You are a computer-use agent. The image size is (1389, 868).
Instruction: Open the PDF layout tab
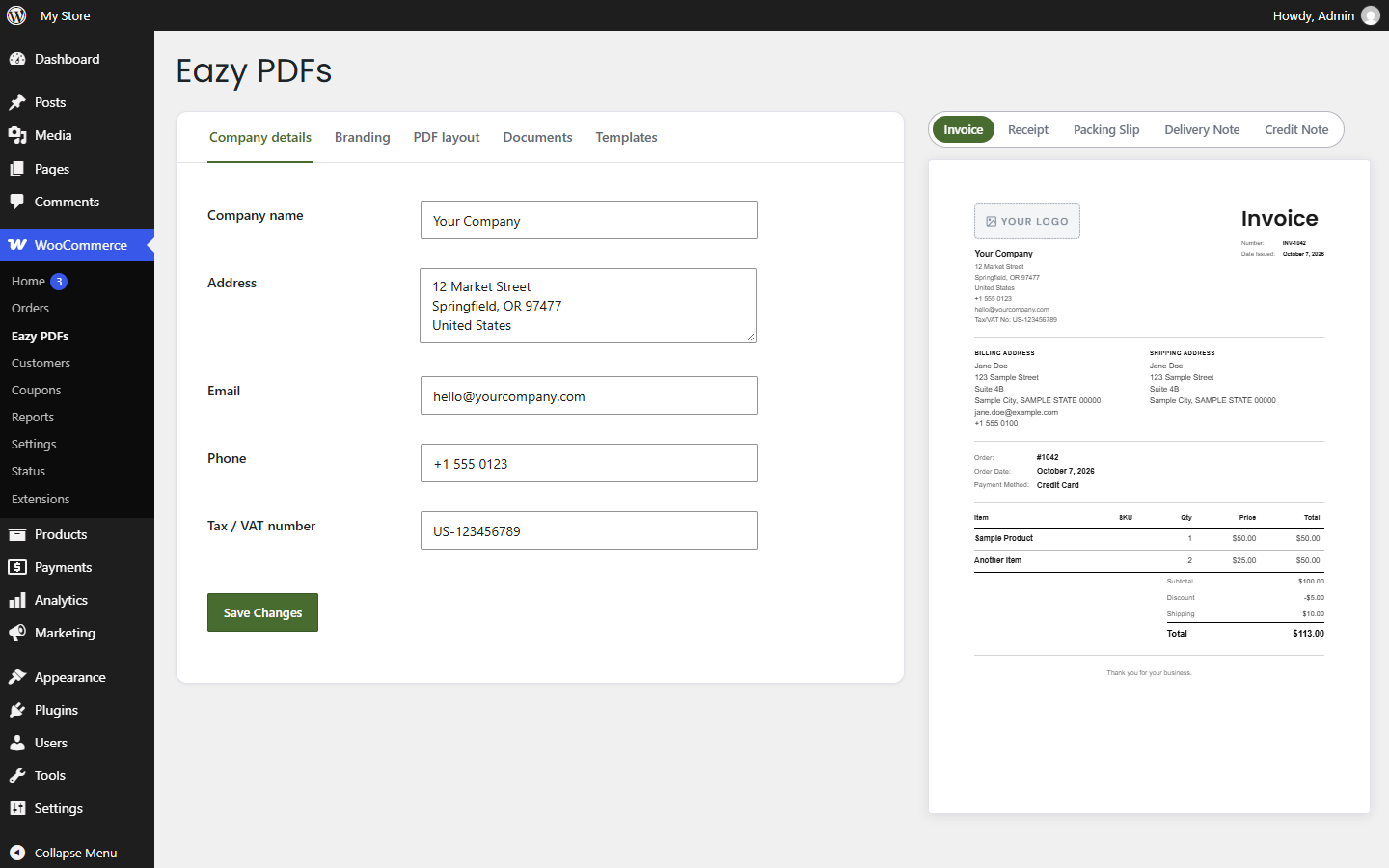[447, 137]
